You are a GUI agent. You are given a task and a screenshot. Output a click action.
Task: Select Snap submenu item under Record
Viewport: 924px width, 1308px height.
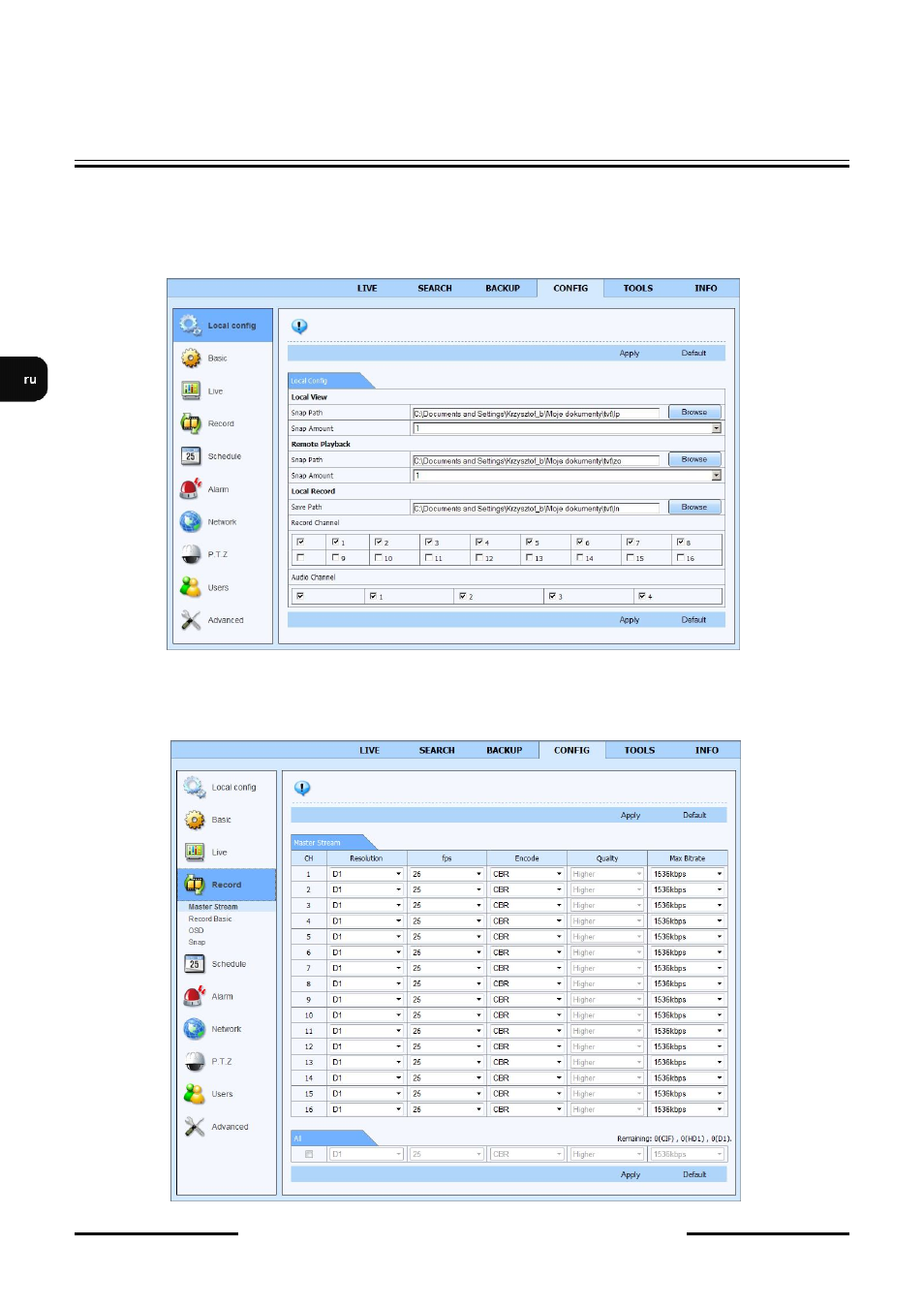point(197,942)
